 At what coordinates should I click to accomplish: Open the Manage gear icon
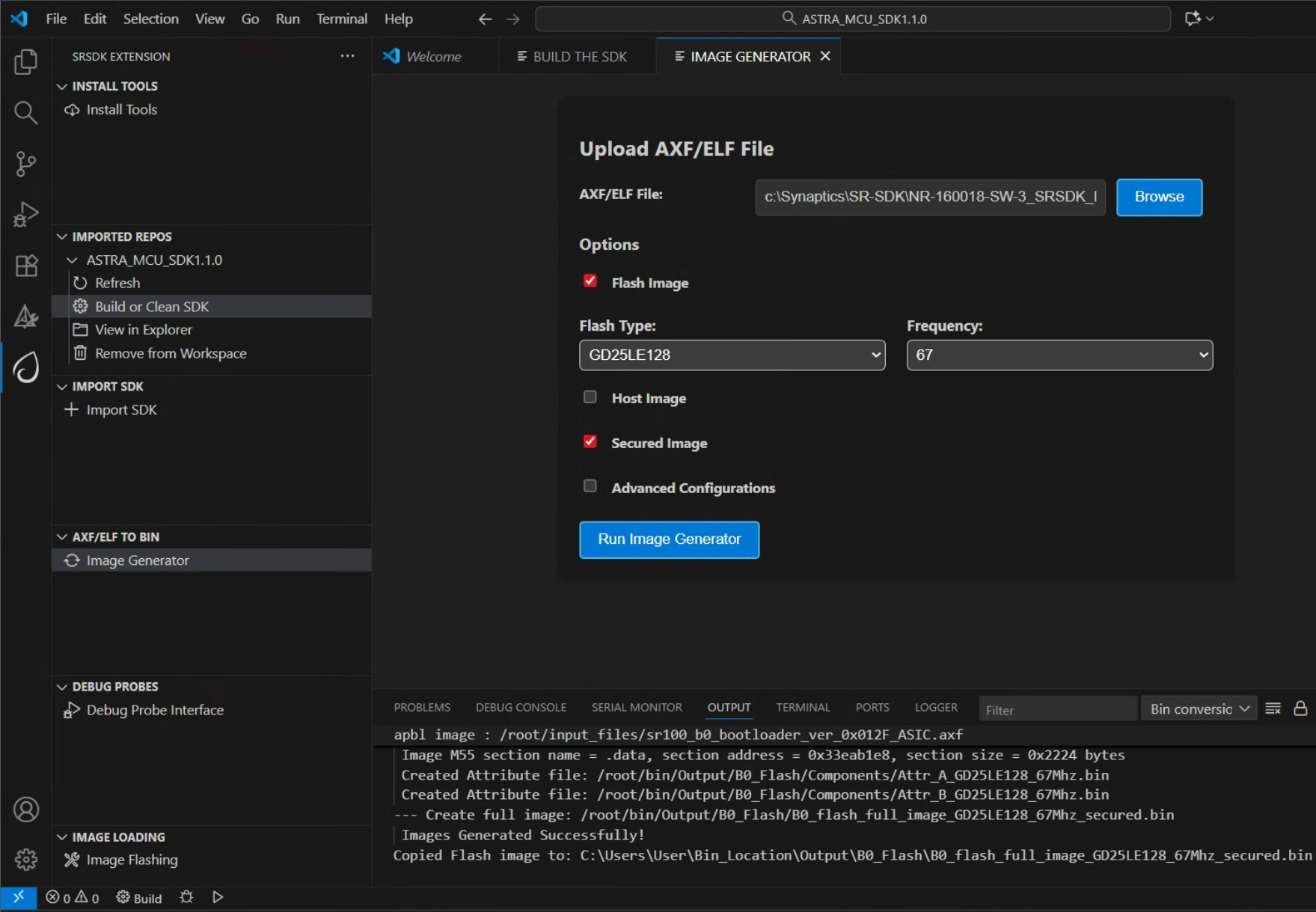click(25, 860)
